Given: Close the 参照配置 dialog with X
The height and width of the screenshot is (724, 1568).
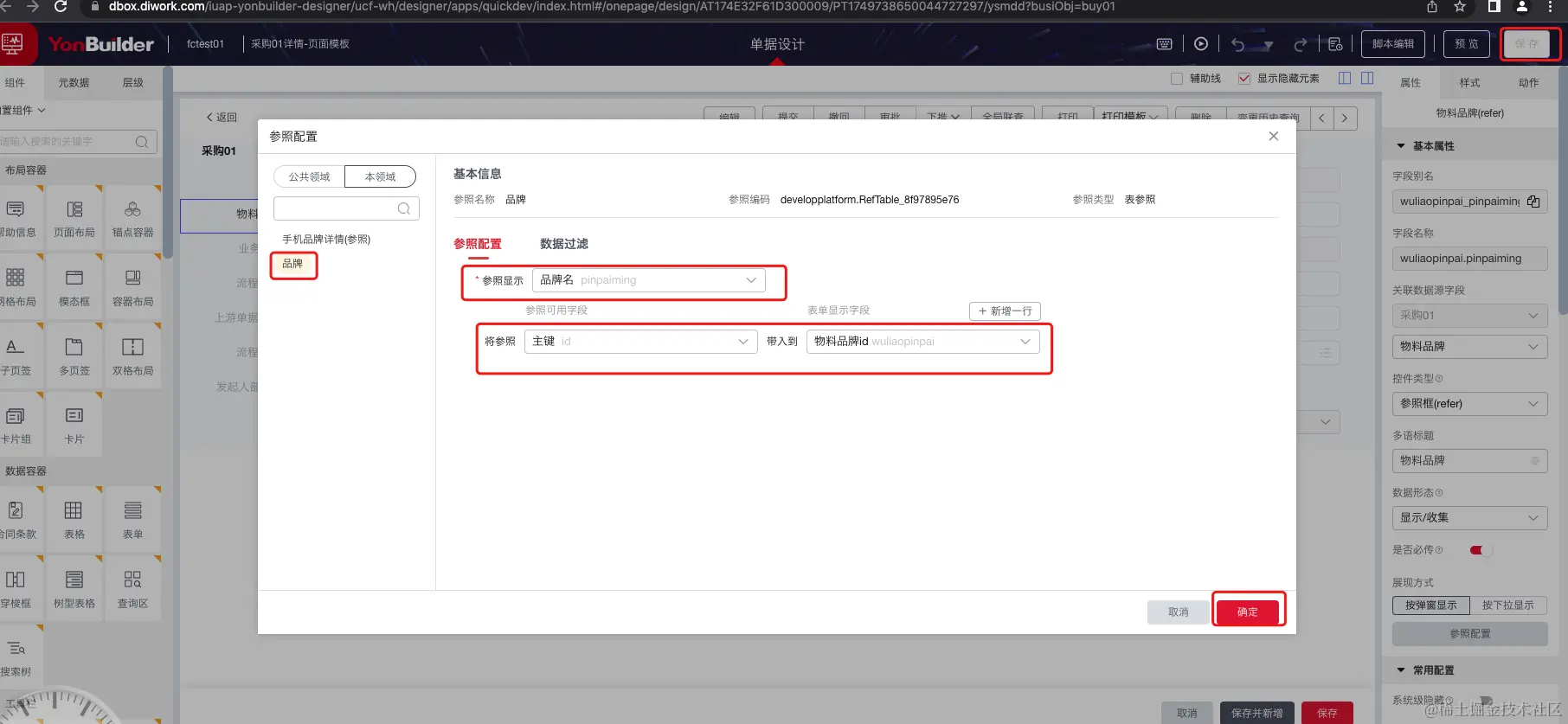Looking at the screenshot, I should click(x=1274, y=137).
